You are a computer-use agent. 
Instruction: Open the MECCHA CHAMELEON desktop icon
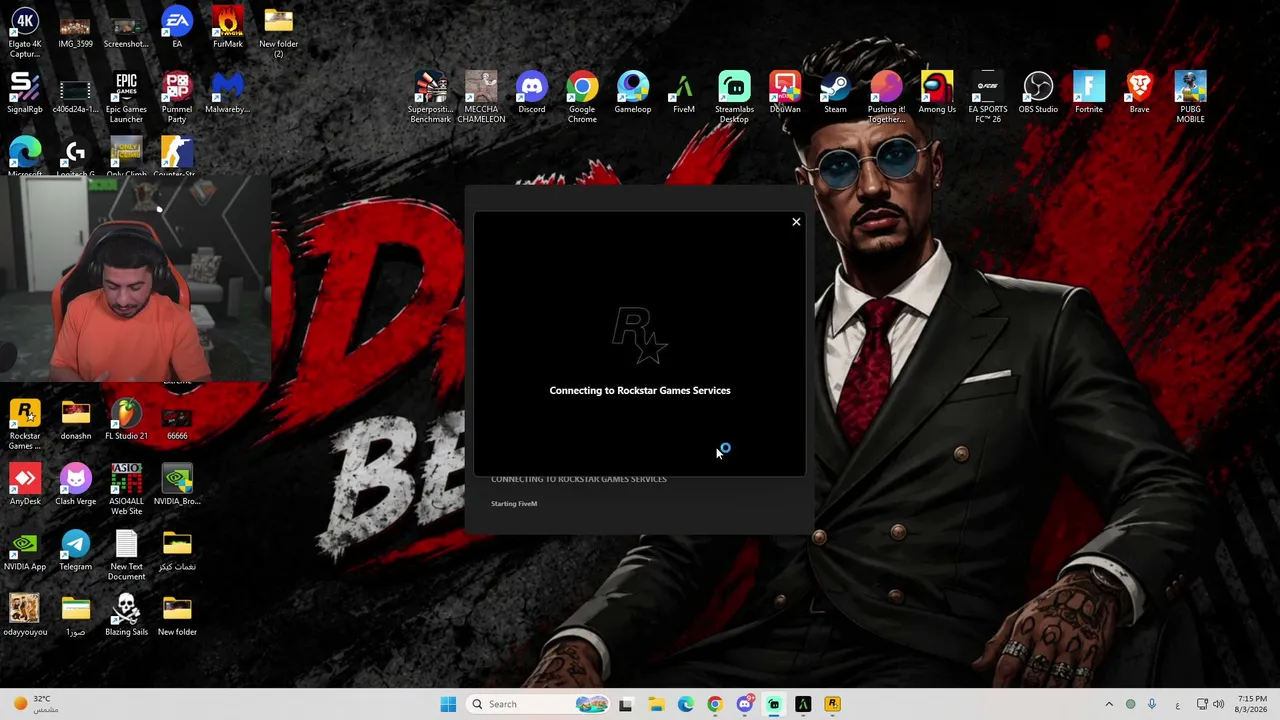(481, 98)
